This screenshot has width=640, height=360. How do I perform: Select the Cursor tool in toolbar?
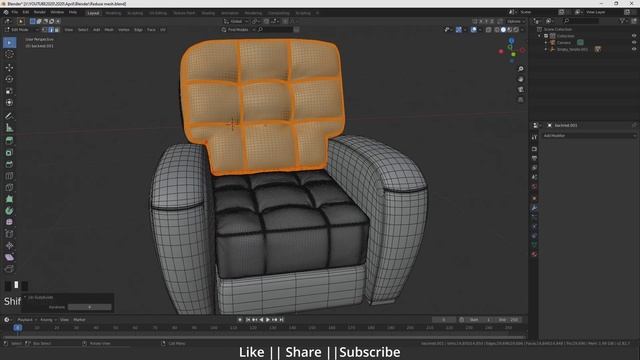9,54
